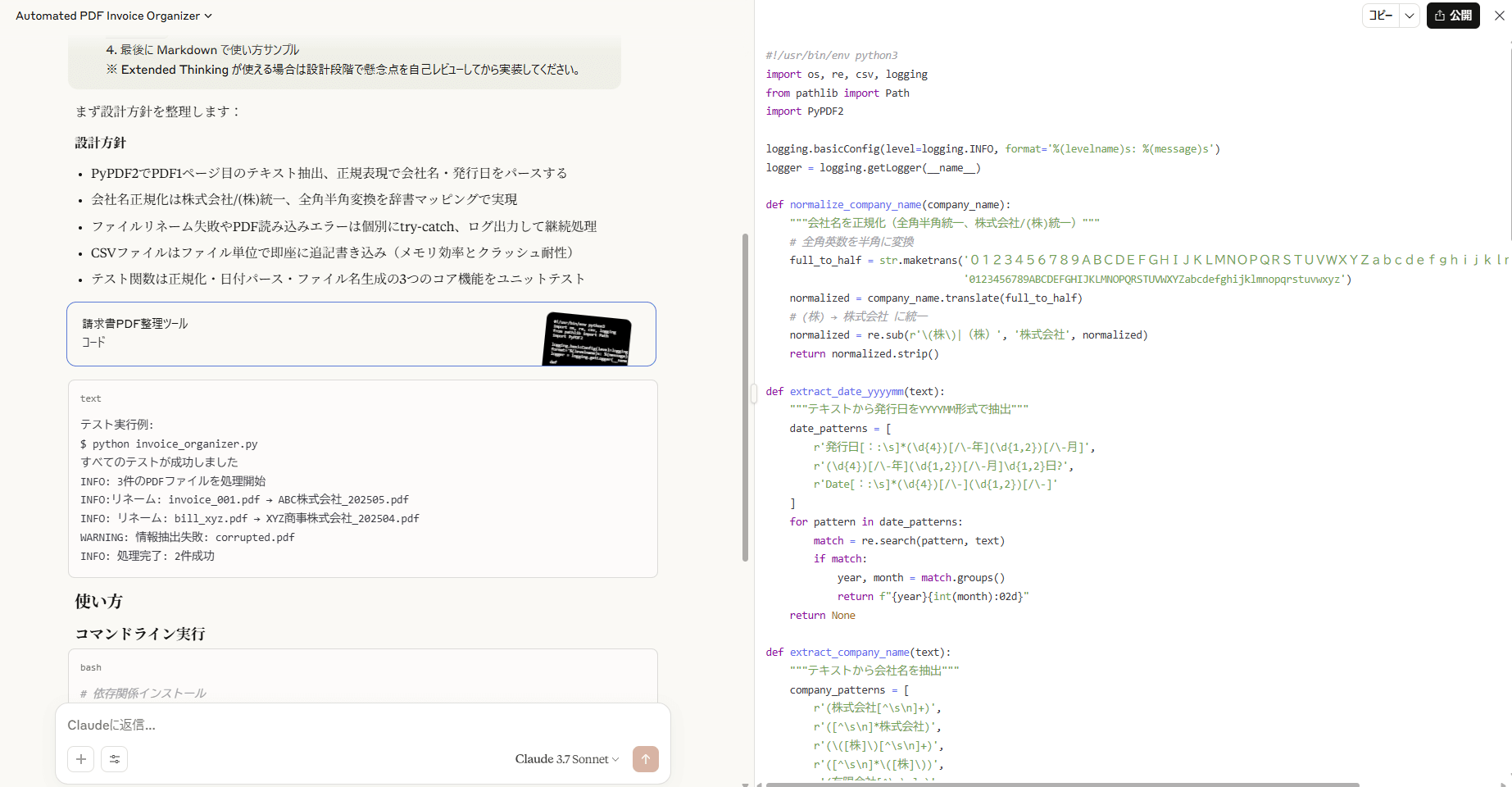The width and height of the screenshot is (1512, 787).
Task: Click the chat conversation vertical scrollbar
Action: 745,398
